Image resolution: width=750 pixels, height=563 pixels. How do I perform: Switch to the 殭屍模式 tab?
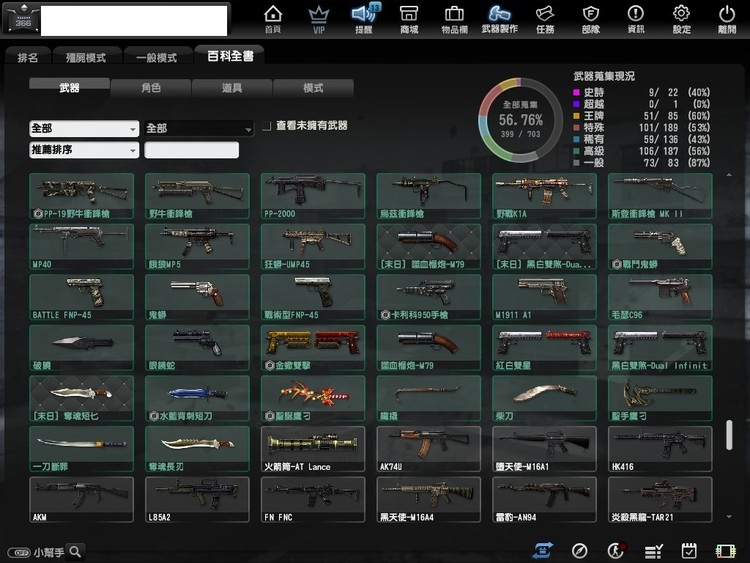[86, 57]
